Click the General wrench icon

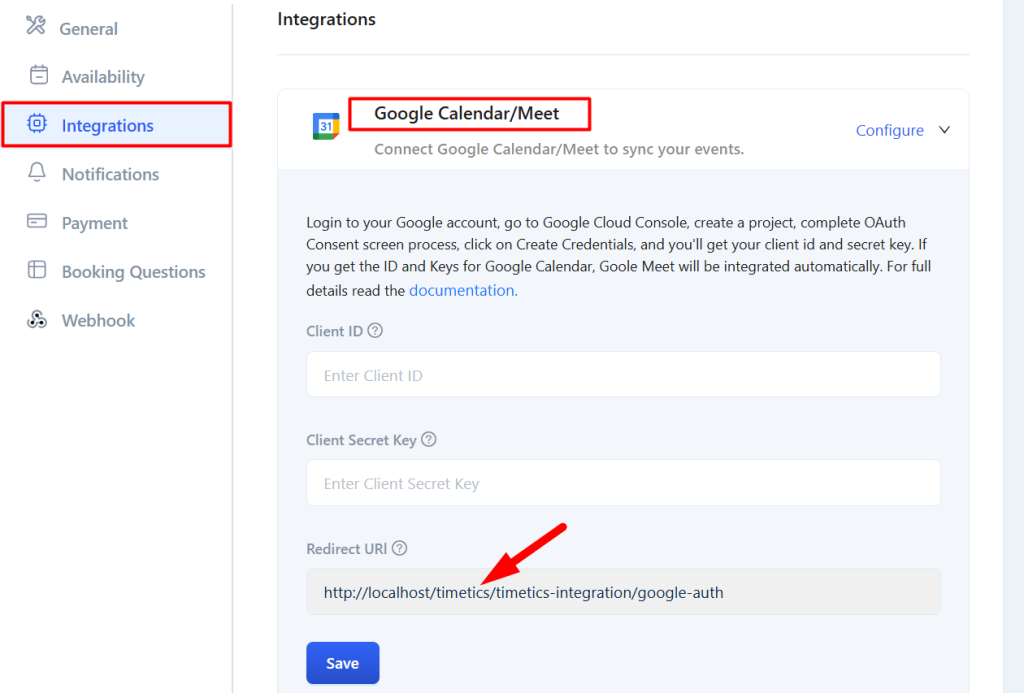36,25
